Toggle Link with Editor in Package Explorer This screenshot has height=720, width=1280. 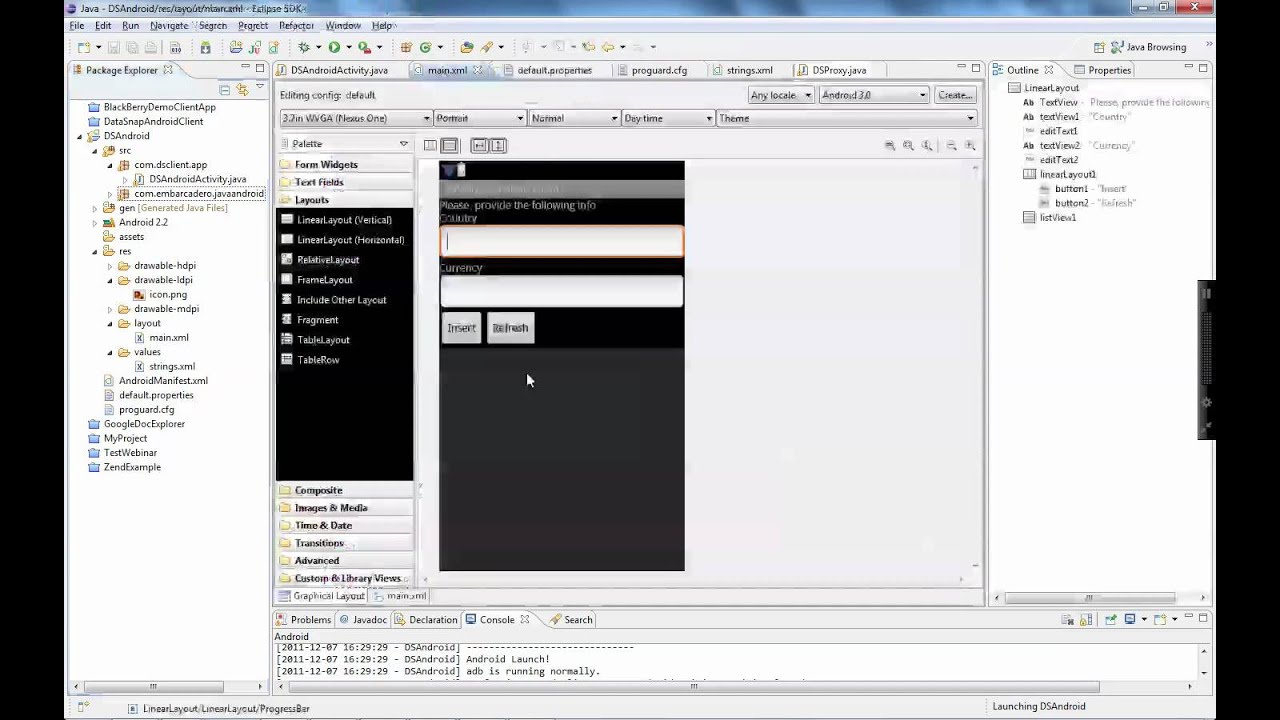click(242, 89)
